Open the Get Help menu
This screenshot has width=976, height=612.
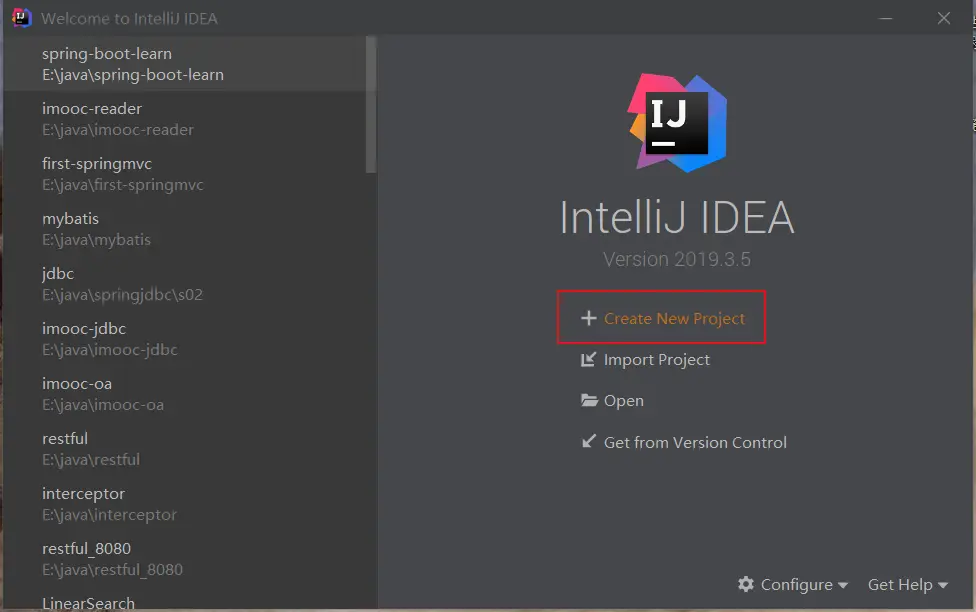point(900,584)
